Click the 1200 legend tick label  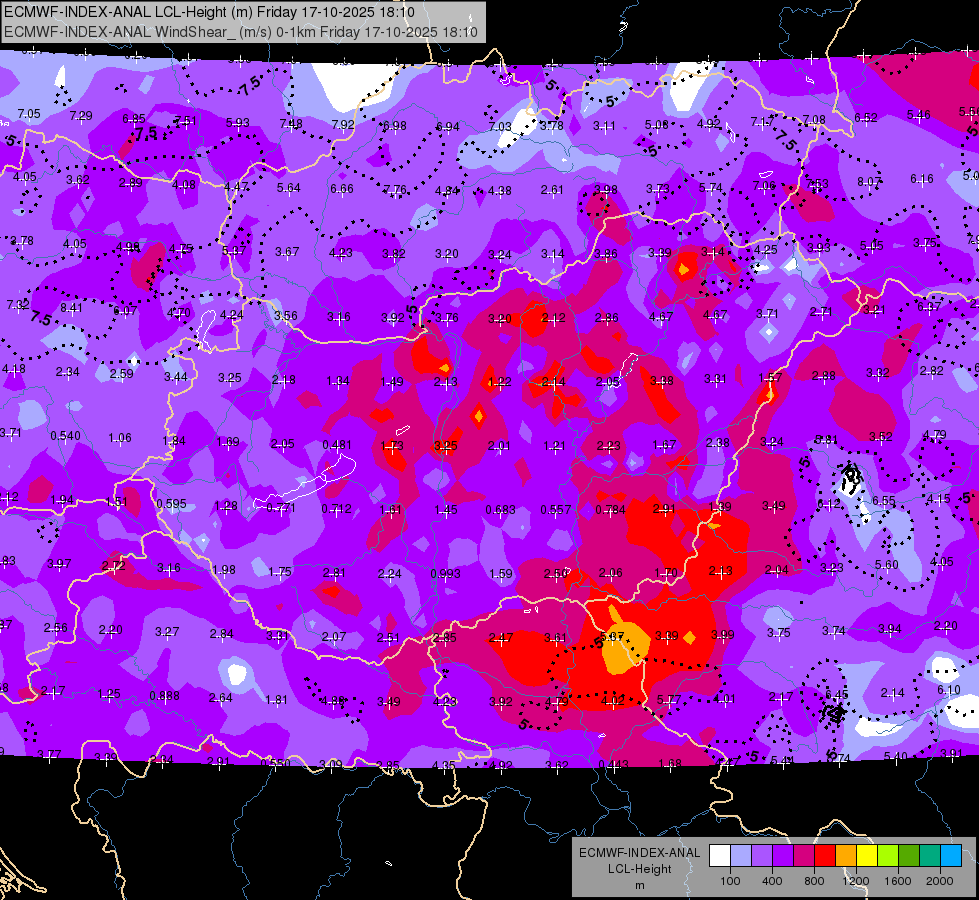pos(856,881)
